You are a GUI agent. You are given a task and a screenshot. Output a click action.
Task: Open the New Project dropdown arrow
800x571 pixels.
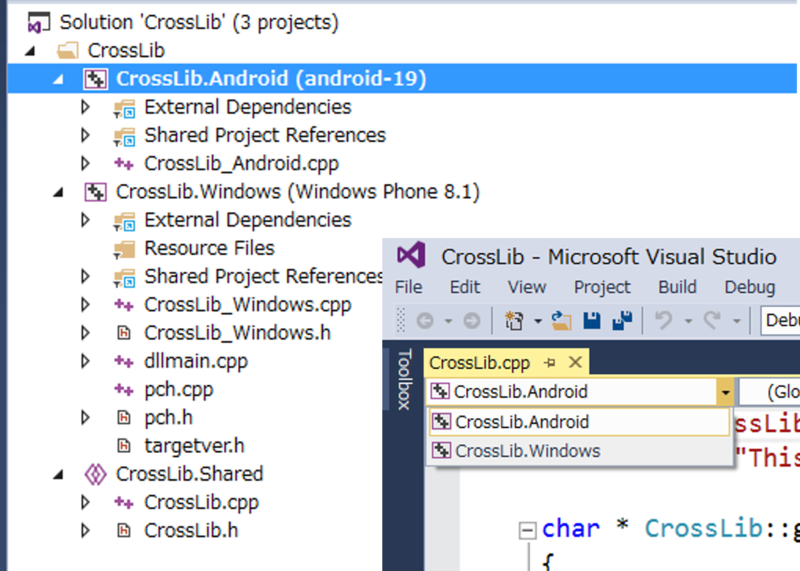click(537, 321)
